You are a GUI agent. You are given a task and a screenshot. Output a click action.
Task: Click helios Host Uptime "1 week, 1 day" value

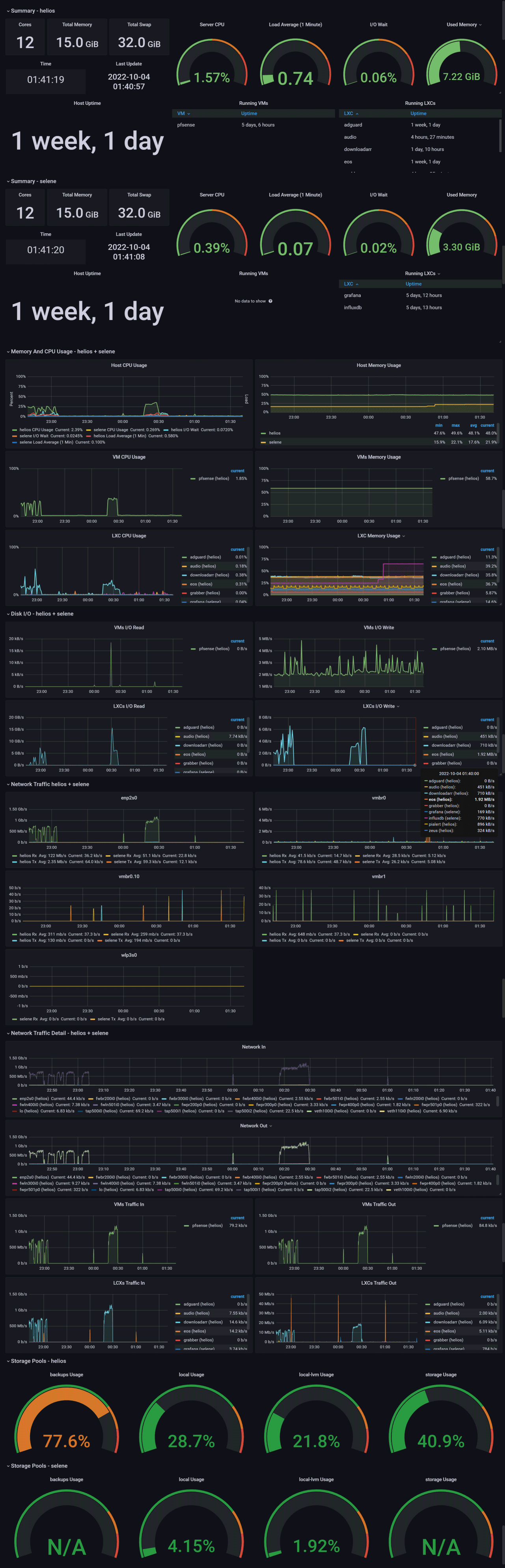pyautogui.click(x=88, y=141)
